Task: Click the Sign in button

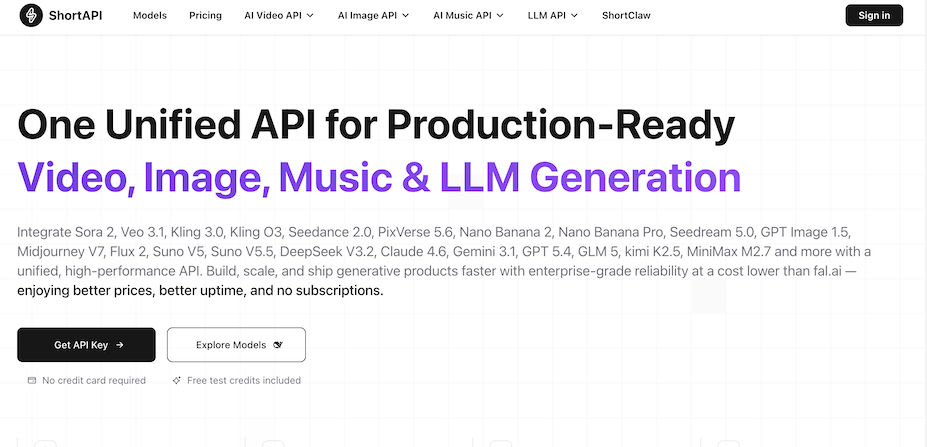Action: coord(874,15)
